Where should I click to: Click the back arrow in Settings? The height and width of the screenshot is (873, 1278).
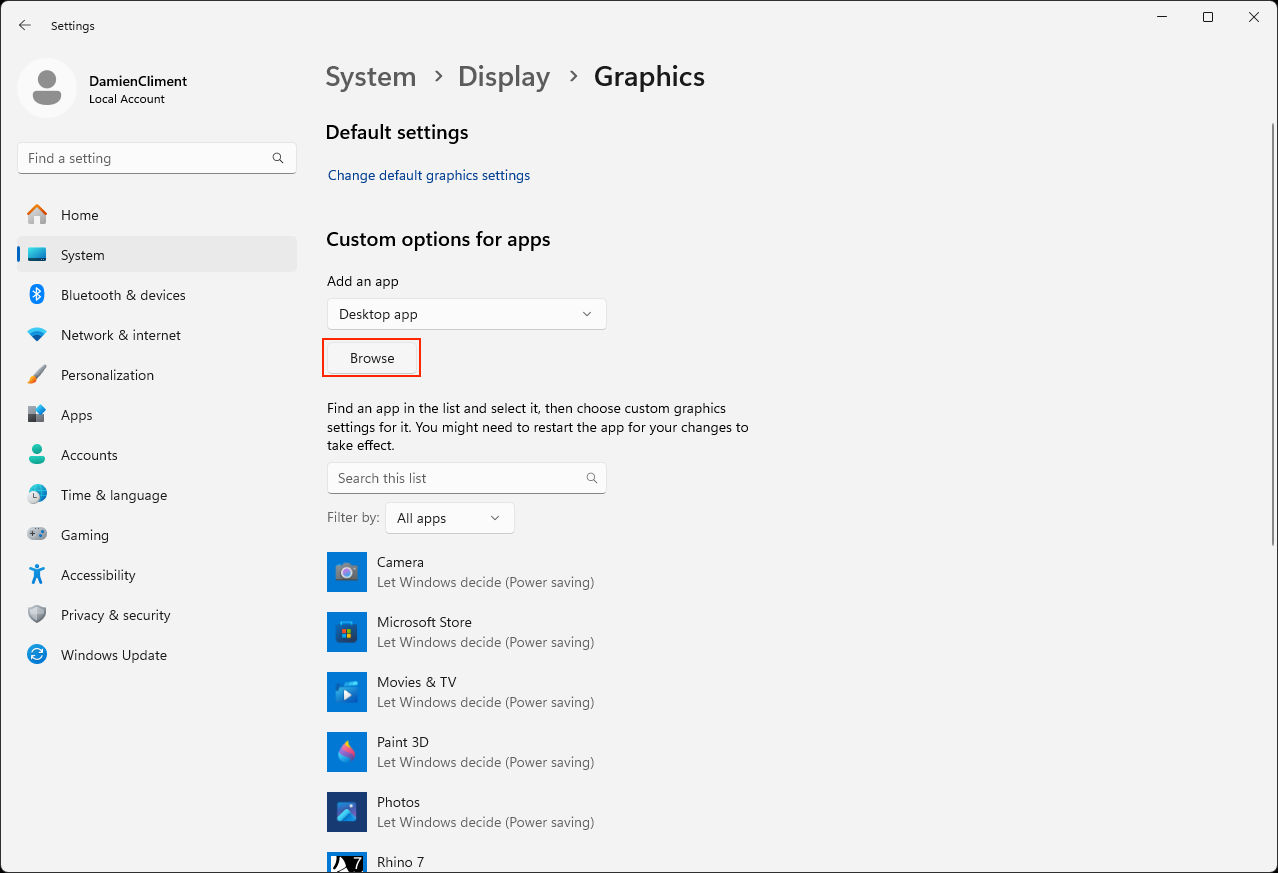[25, 25]
